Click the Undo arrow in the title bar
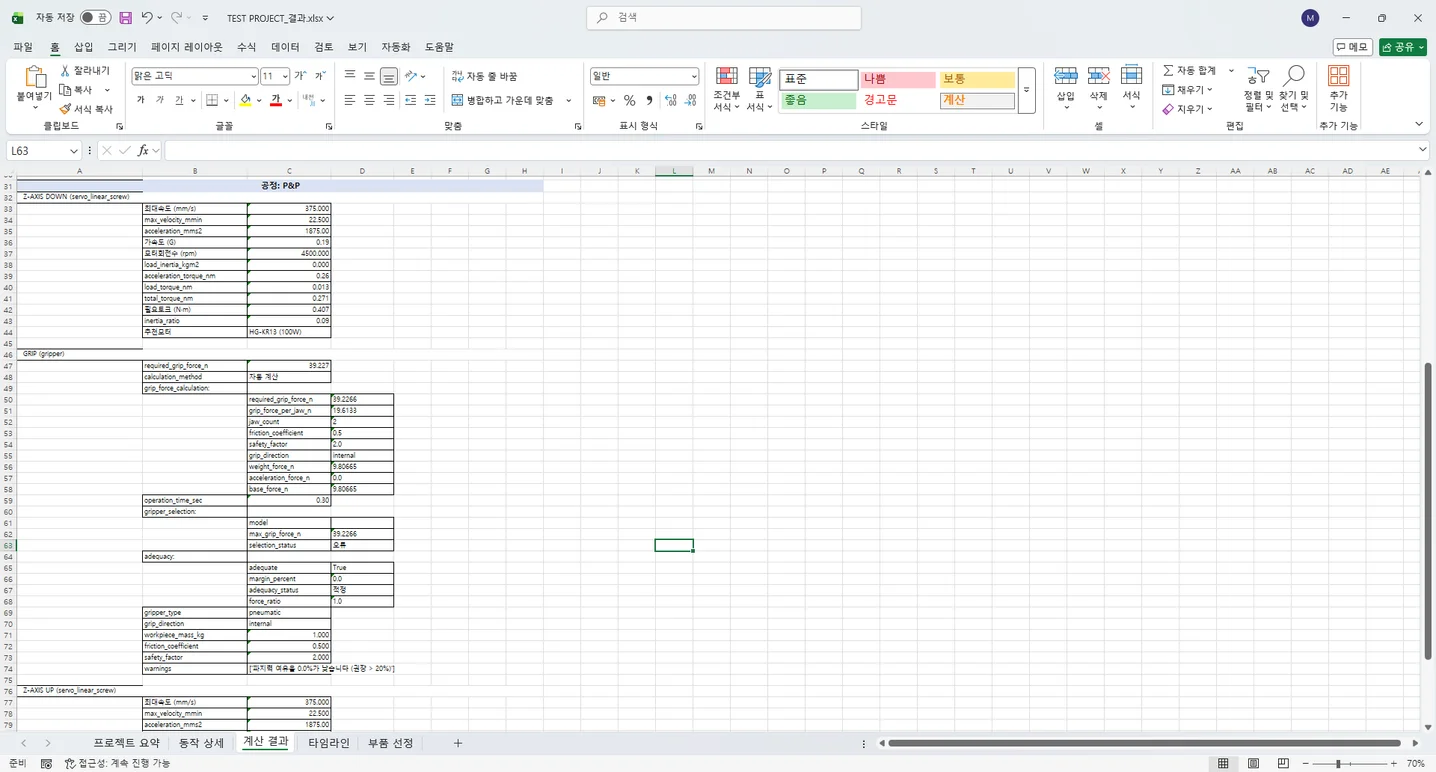Image resolution: width=1436 pixels, height=772 pixels. (x=147, y=18)
